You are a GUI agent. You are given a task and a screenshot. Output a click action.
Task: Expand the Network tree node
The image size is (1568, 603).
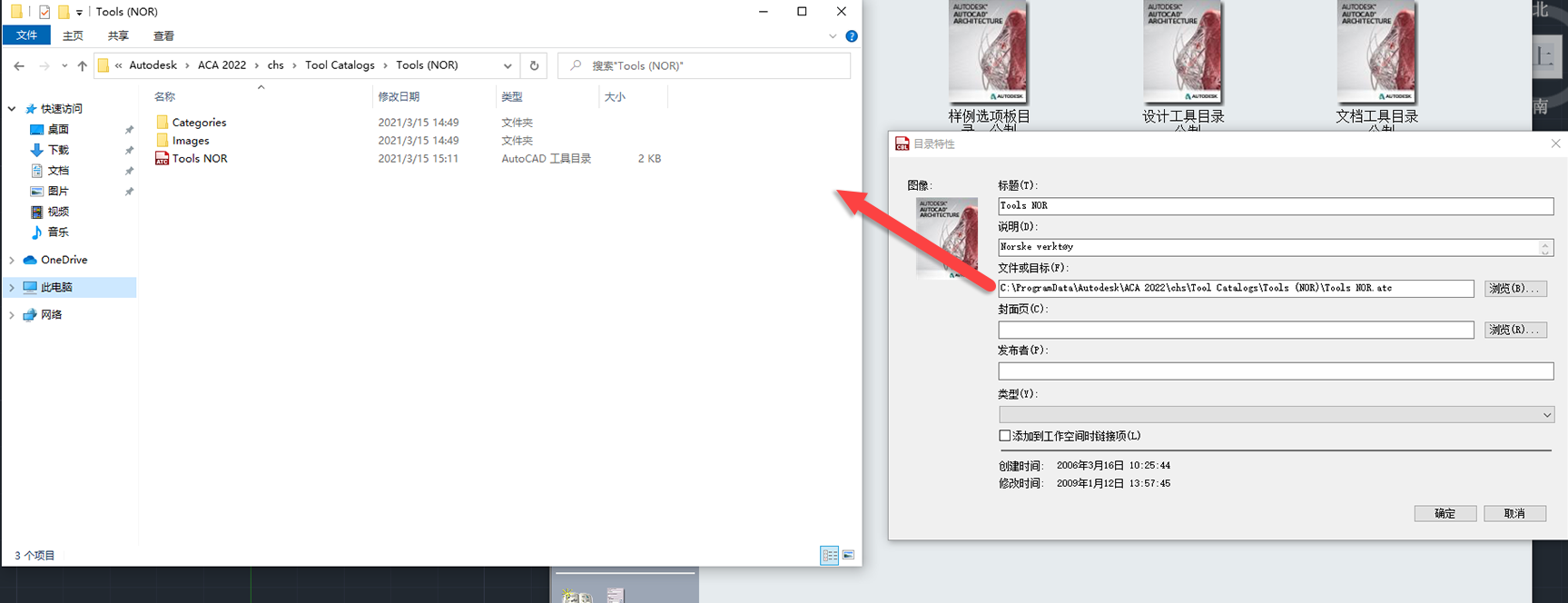click(12, 314)
